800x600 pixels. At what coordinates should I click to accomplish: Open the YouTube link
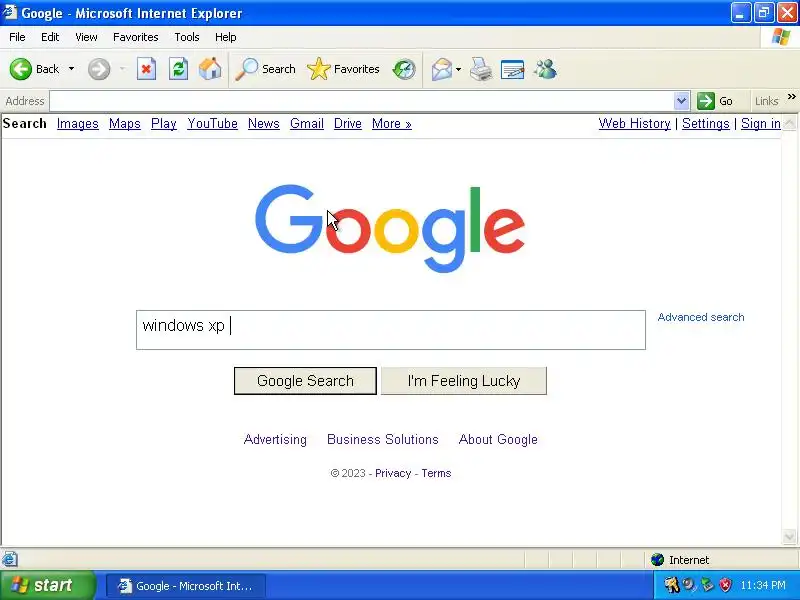click(x=212, y=124)
